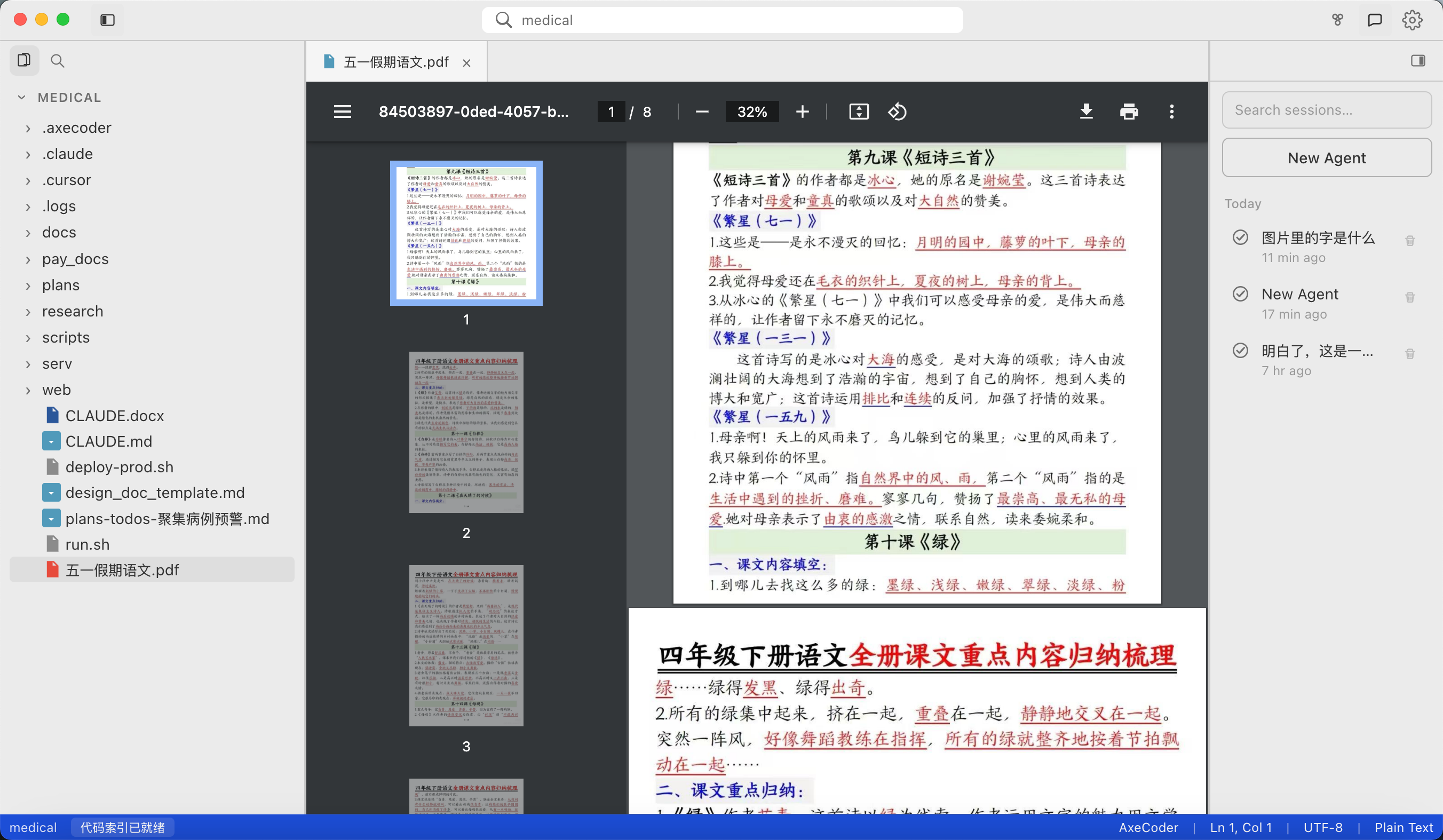Download the PDF file
Viewport: 1443px width, 840px height.
point(1085,112)
